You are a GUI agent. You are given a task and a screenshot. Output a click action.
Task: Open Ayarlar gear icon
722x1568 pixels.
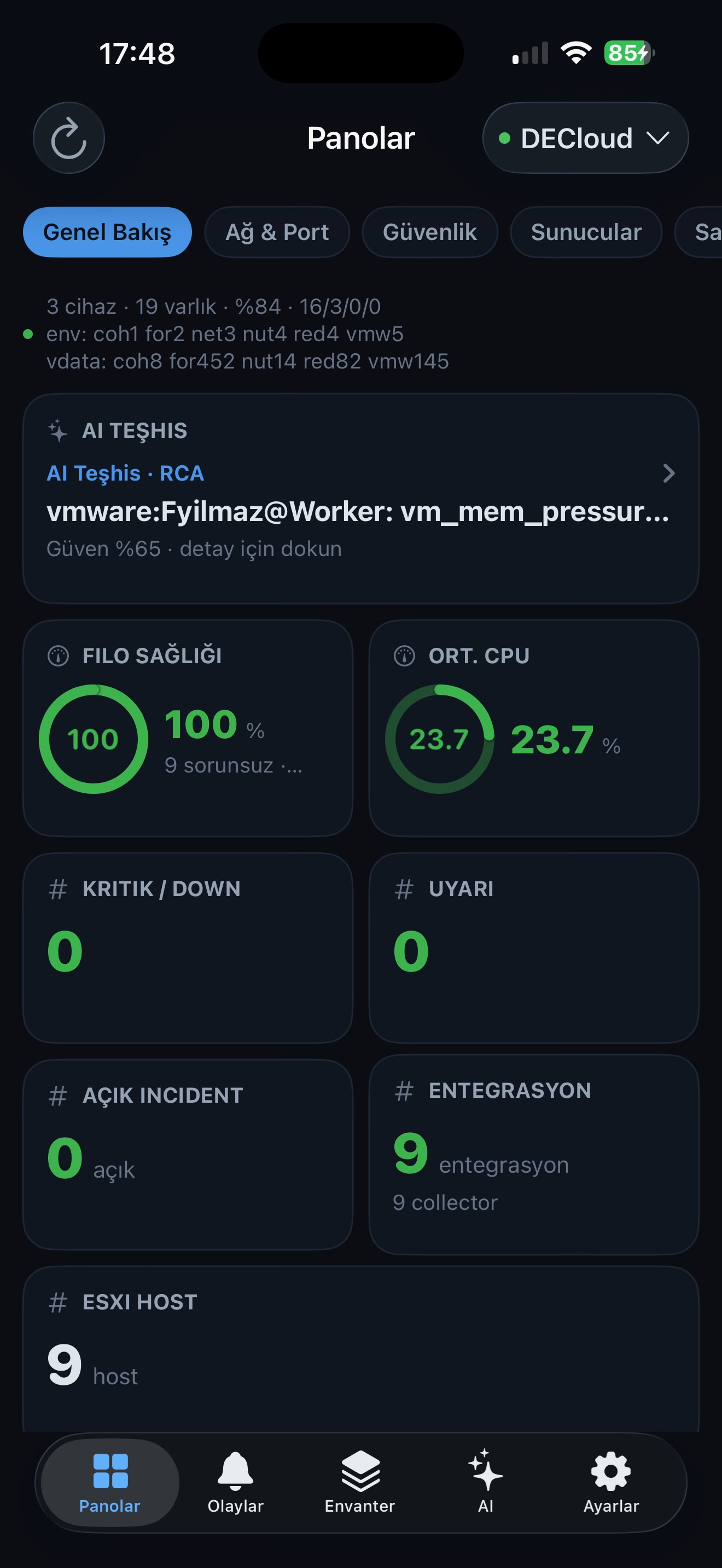pos(610,1471)
